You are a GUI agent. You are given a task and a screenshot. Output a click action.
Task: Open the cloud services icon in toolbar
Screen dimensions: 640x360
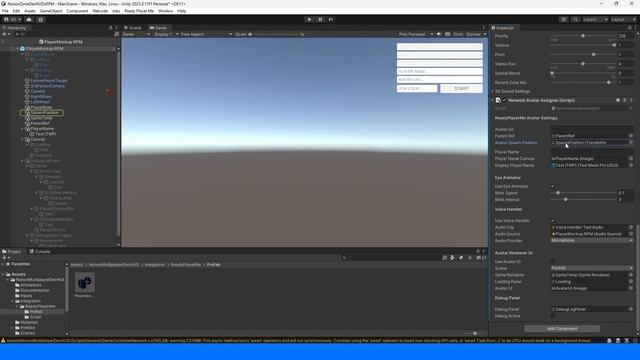29,19
